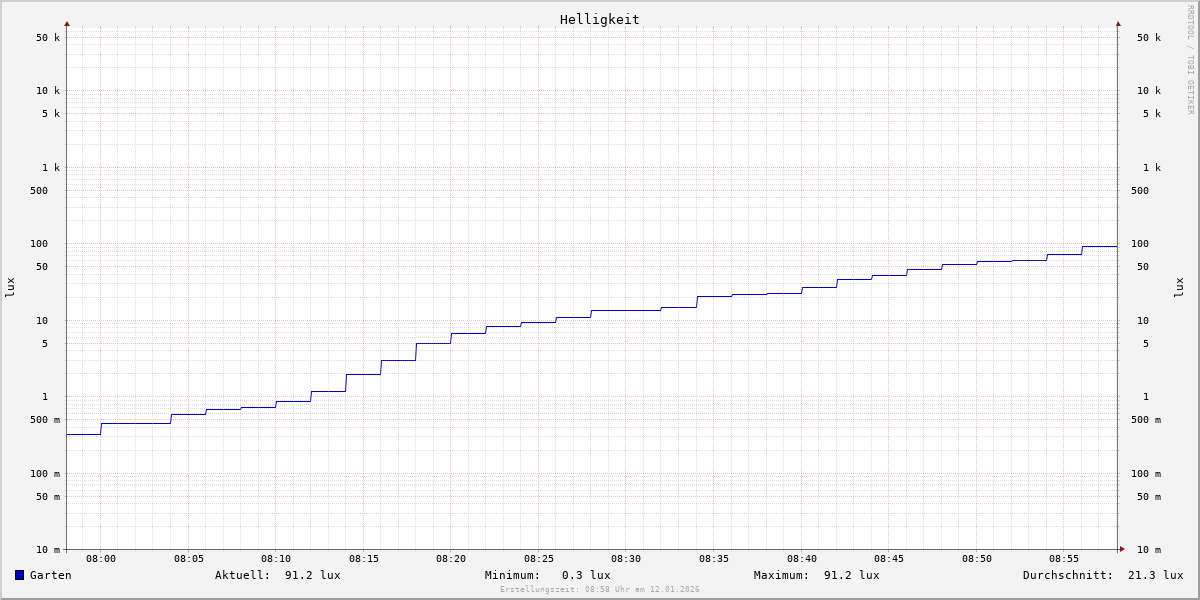Viewport: 1200px width, 600px height.
Task: Click the Aktuell 91.2 lux value
Action: tap(312, 575)
